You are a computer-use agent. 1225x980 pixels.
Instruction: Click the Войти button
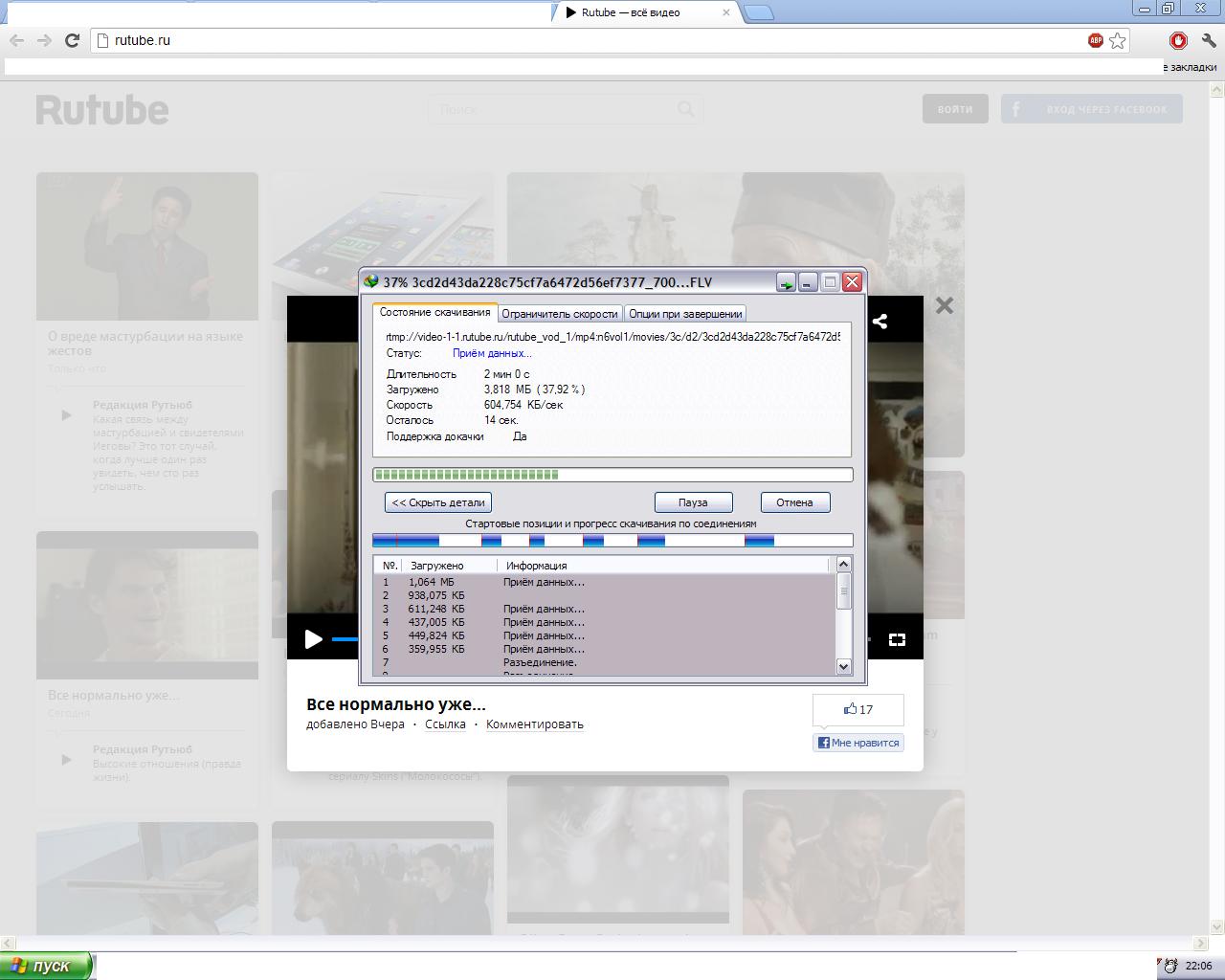click(x=955, y=109)
